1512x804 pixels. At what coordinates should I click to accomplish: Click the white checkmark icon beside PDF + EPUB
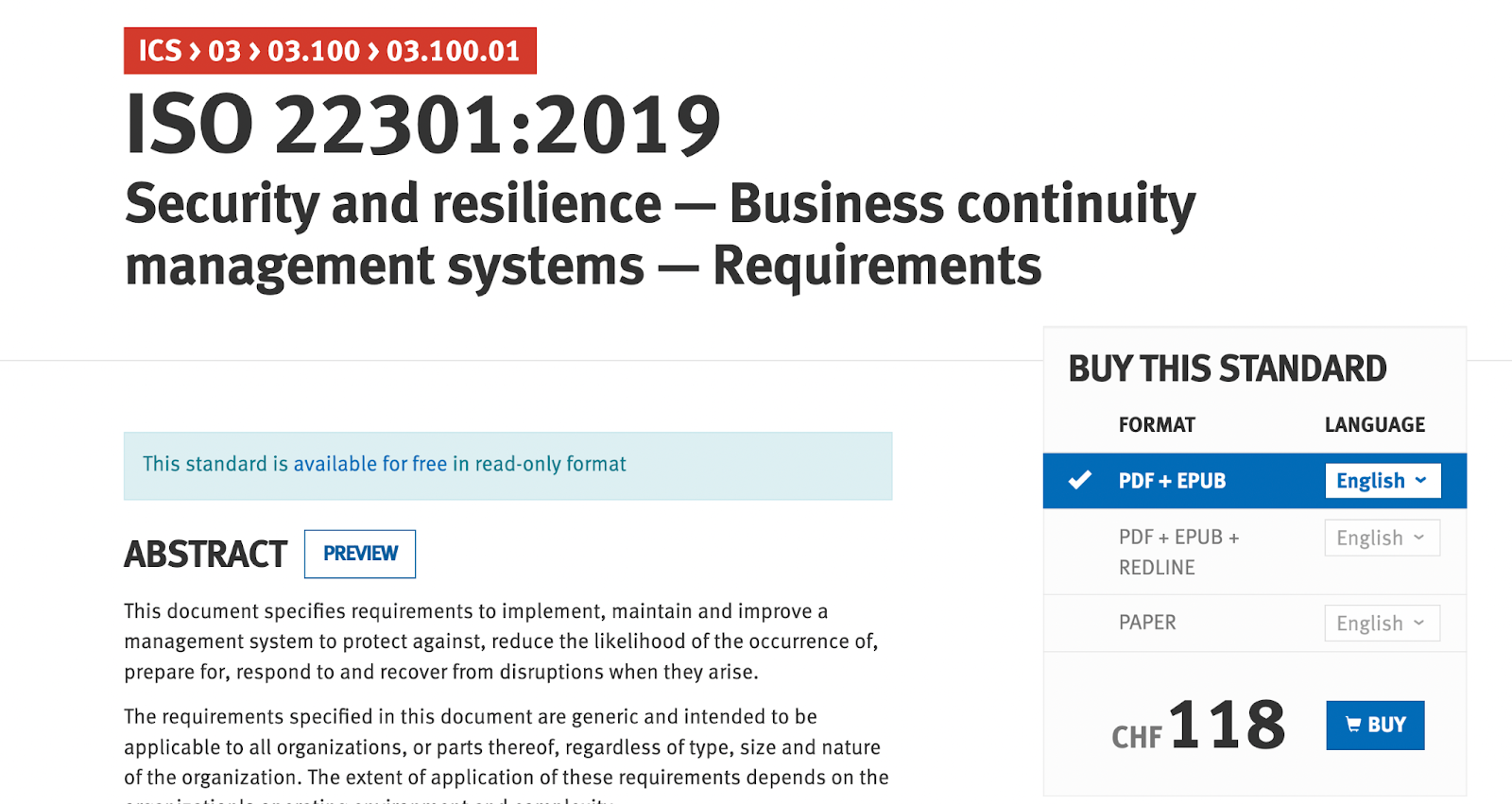[1080, 480]
